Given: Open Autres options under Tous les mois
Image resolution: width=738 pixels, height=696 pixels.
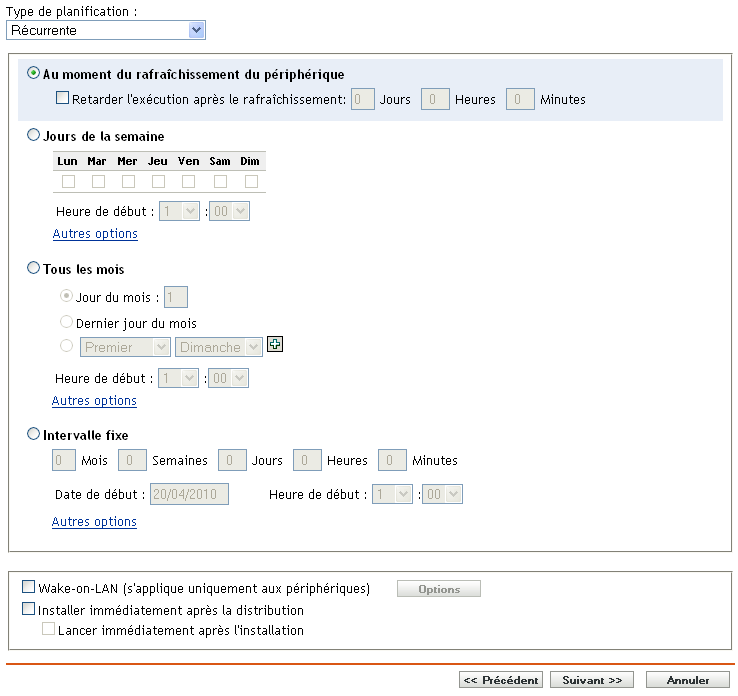Looking at the screenshot, I should tap(94, 401).
